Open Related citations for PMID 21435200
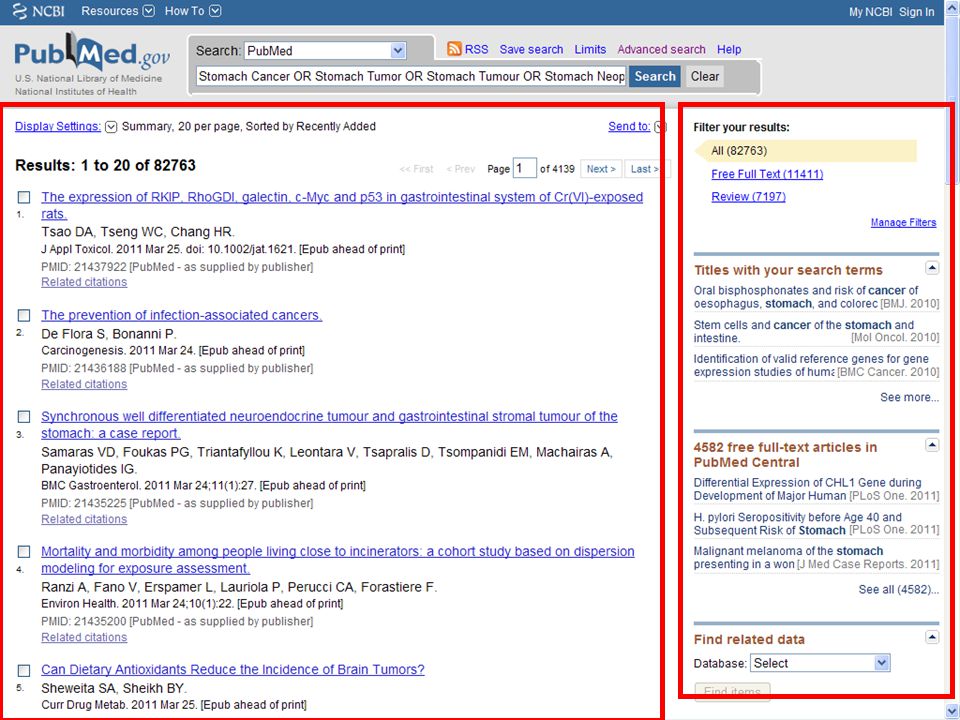 [x=84, y=637]
